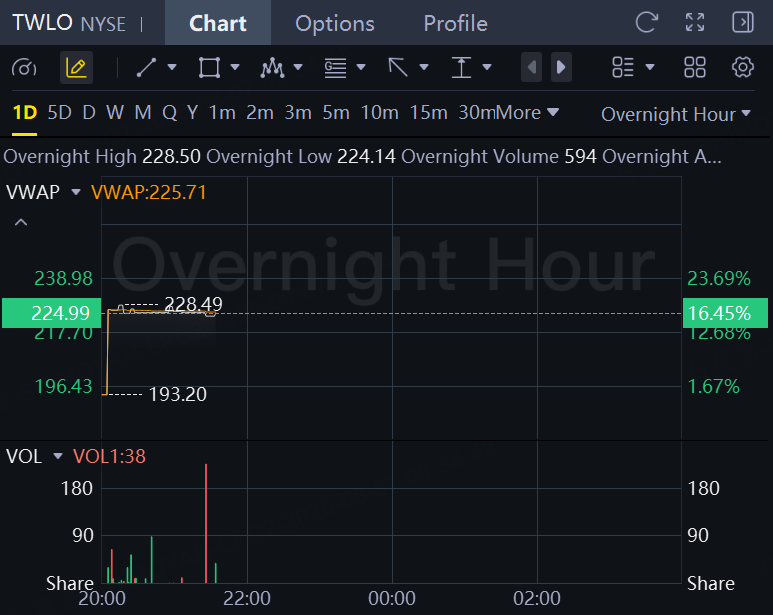This screenshot has height=615, width=773.
Task: Open the list layout dropdown arrow
Action: (650, 67)
